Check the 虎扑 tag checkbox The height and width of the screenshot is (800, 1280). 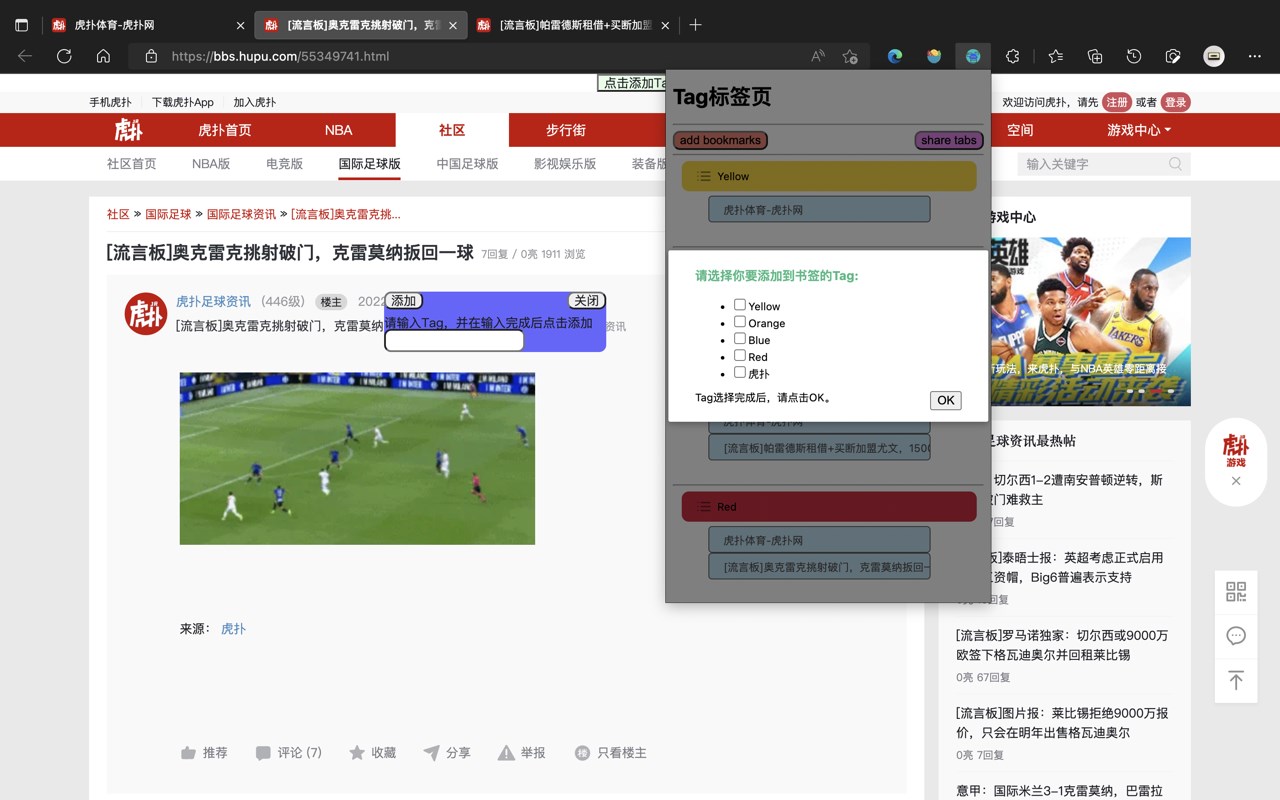pyautogui.click(x=740, y=373)
